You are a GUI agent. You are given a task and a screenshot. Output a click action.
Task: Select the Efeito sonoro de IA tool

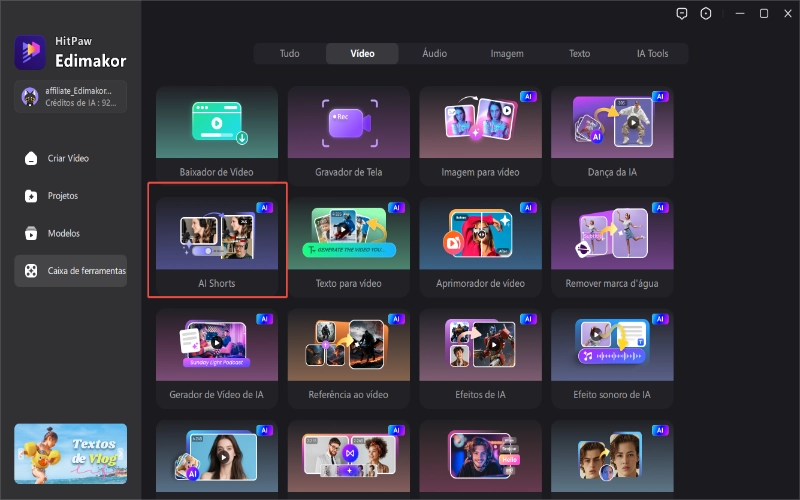(613, 358)
